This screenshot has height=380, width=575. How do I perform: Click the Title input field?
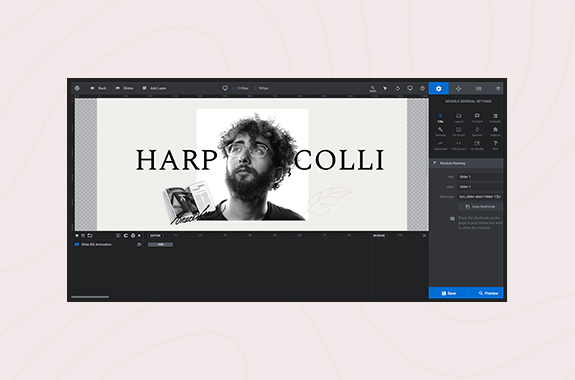(480, 177)
